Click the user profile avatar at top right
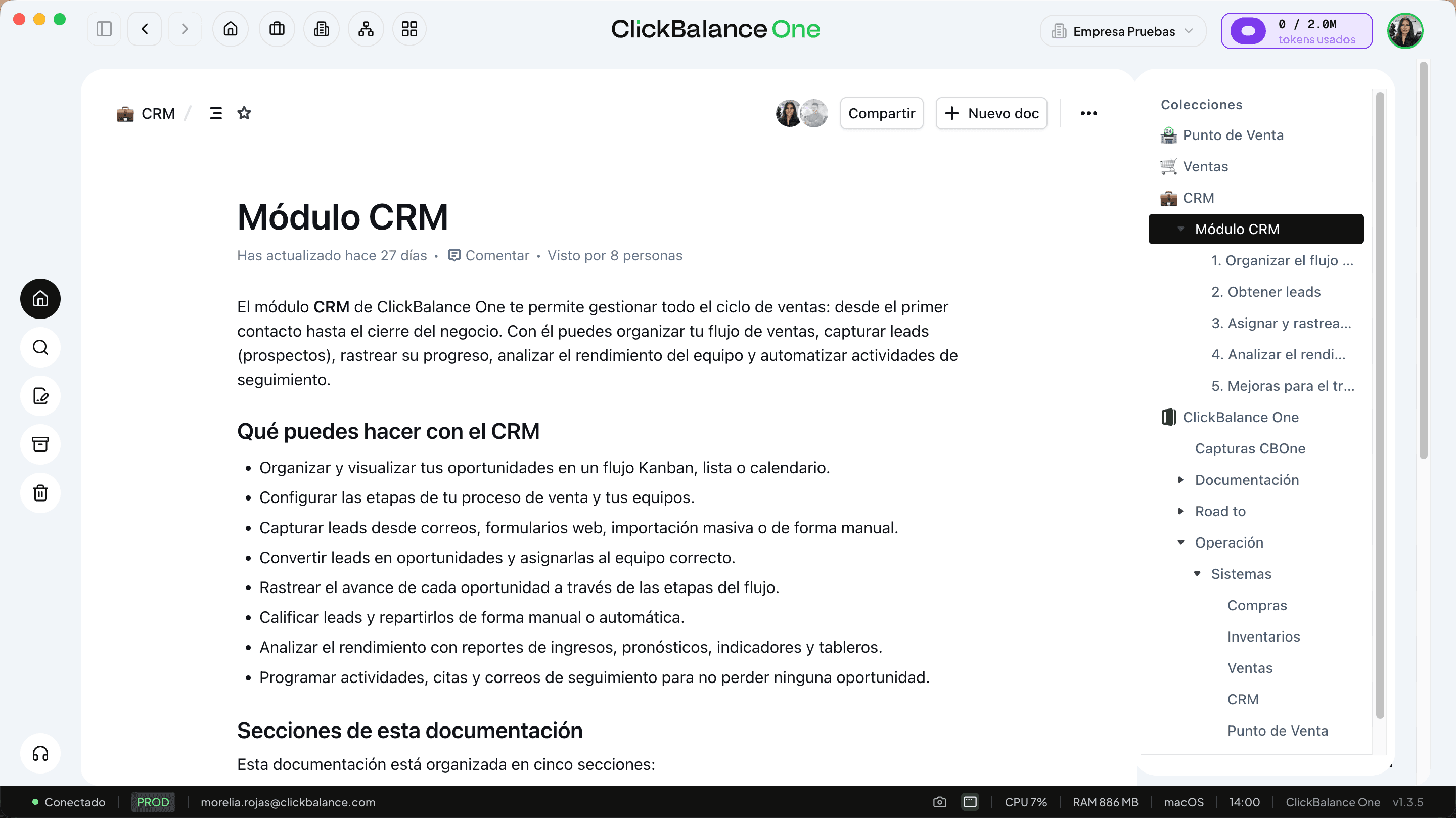Viewport: 1456px width, 818px height. pyautogui.click(x=1405, y=31)
